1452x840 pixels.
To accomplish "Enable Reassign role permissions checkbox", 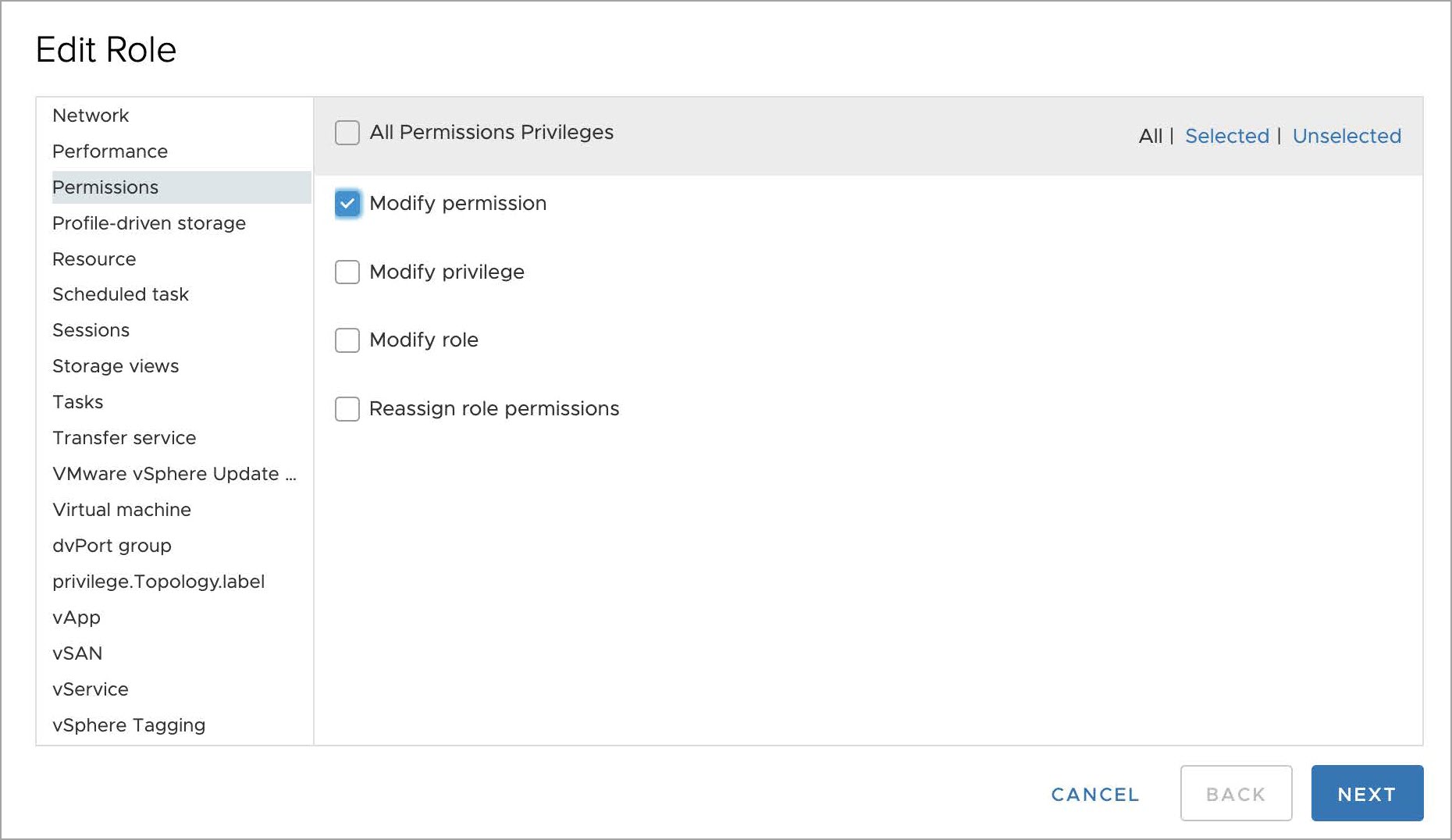I will [x=347, y=409].
